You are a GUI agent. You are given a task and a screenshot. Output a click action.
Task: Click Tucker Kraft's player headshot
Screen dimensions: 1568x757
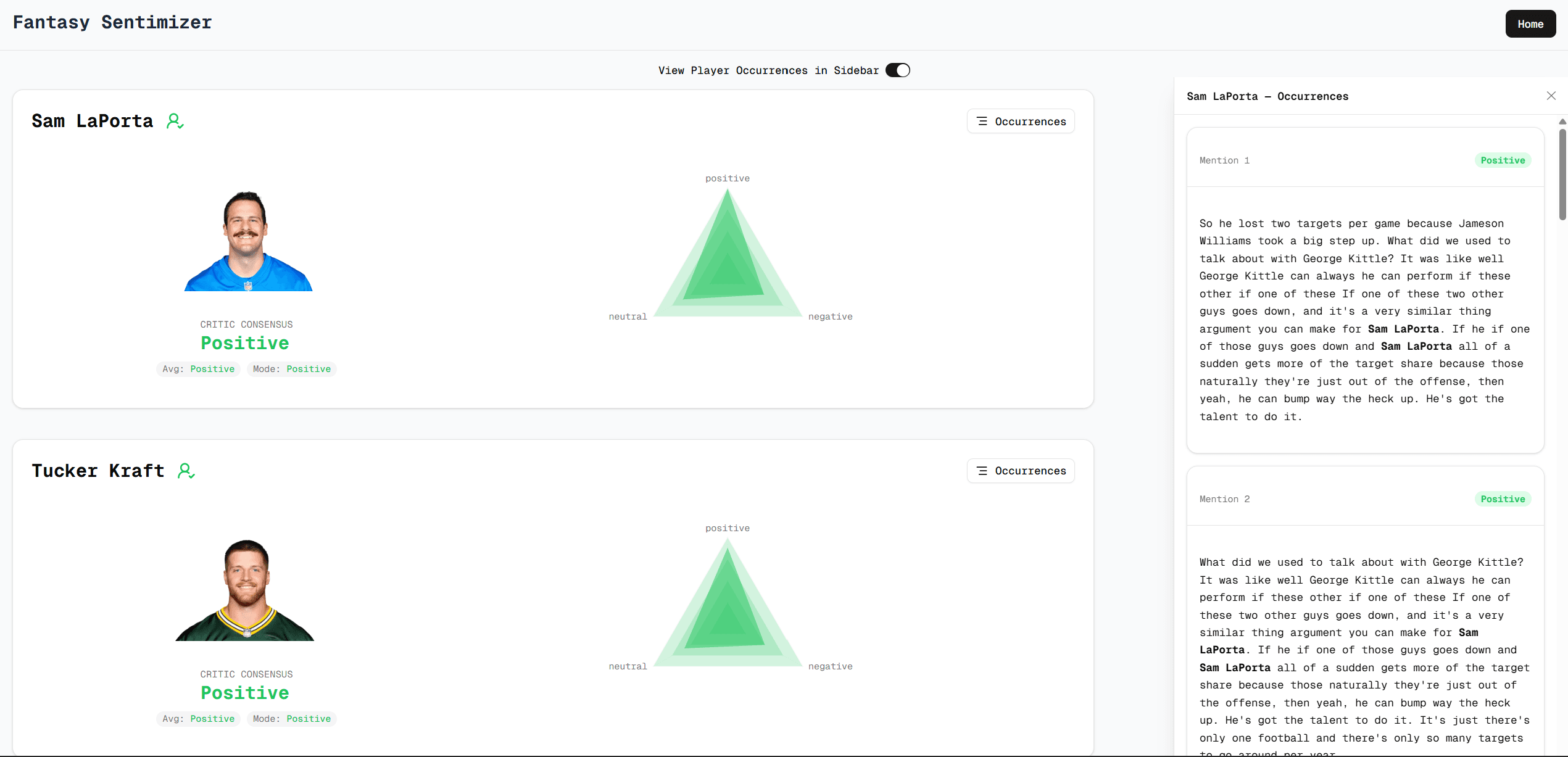tap(246, 590)
